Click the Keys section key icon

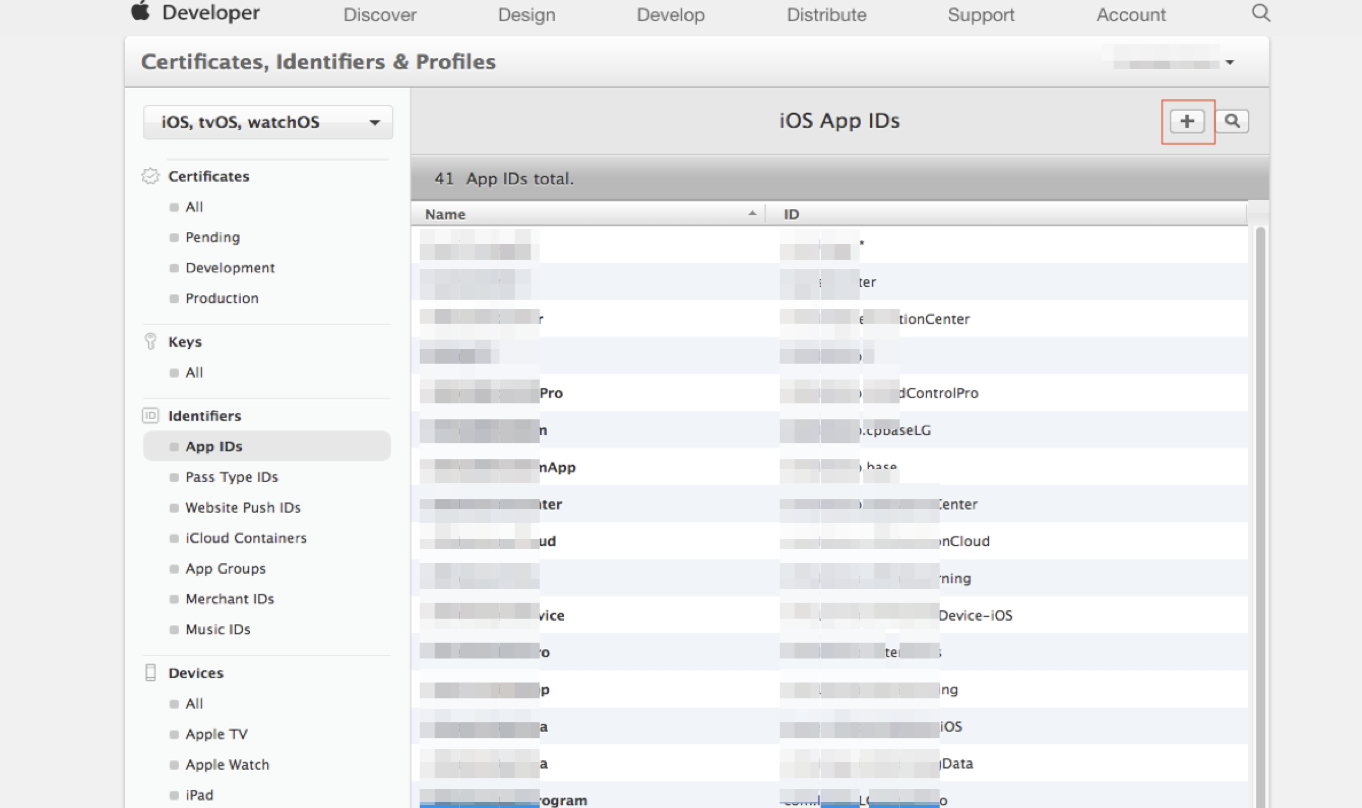pyautogui.click(x=151, y=342)
